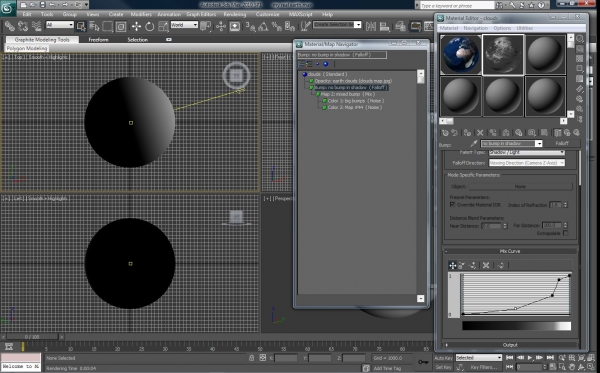Select the Move tool in main toolbar
600x373 pixels.
pyautogui.click(x=136, y=26)
